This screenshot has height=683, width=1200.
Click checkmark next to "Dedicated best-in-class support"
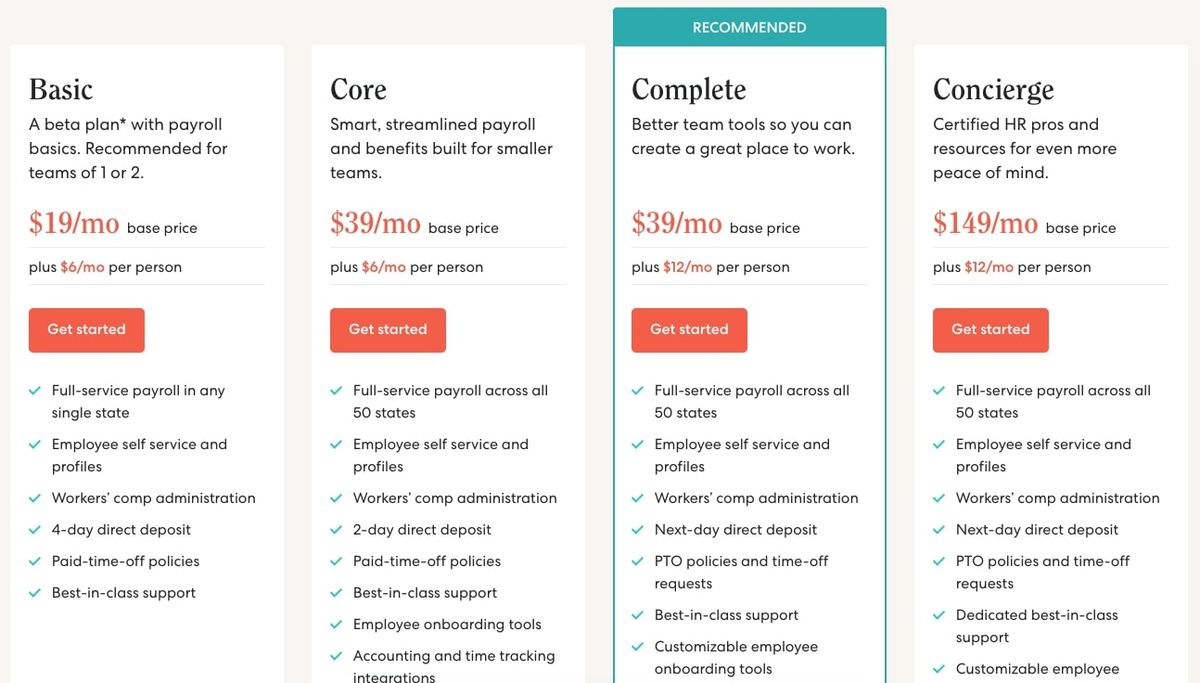940,615
